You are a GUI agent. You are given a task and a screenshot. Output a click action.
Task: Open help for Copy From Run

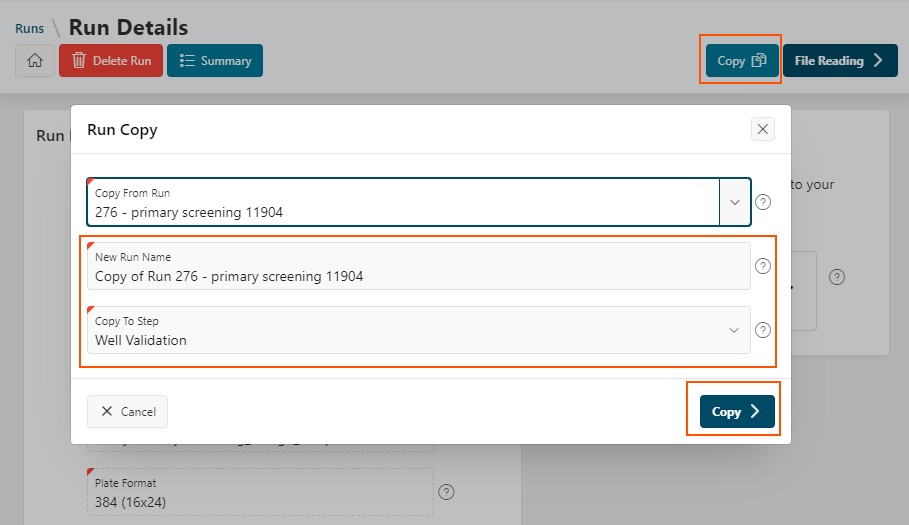click(763, 202)
